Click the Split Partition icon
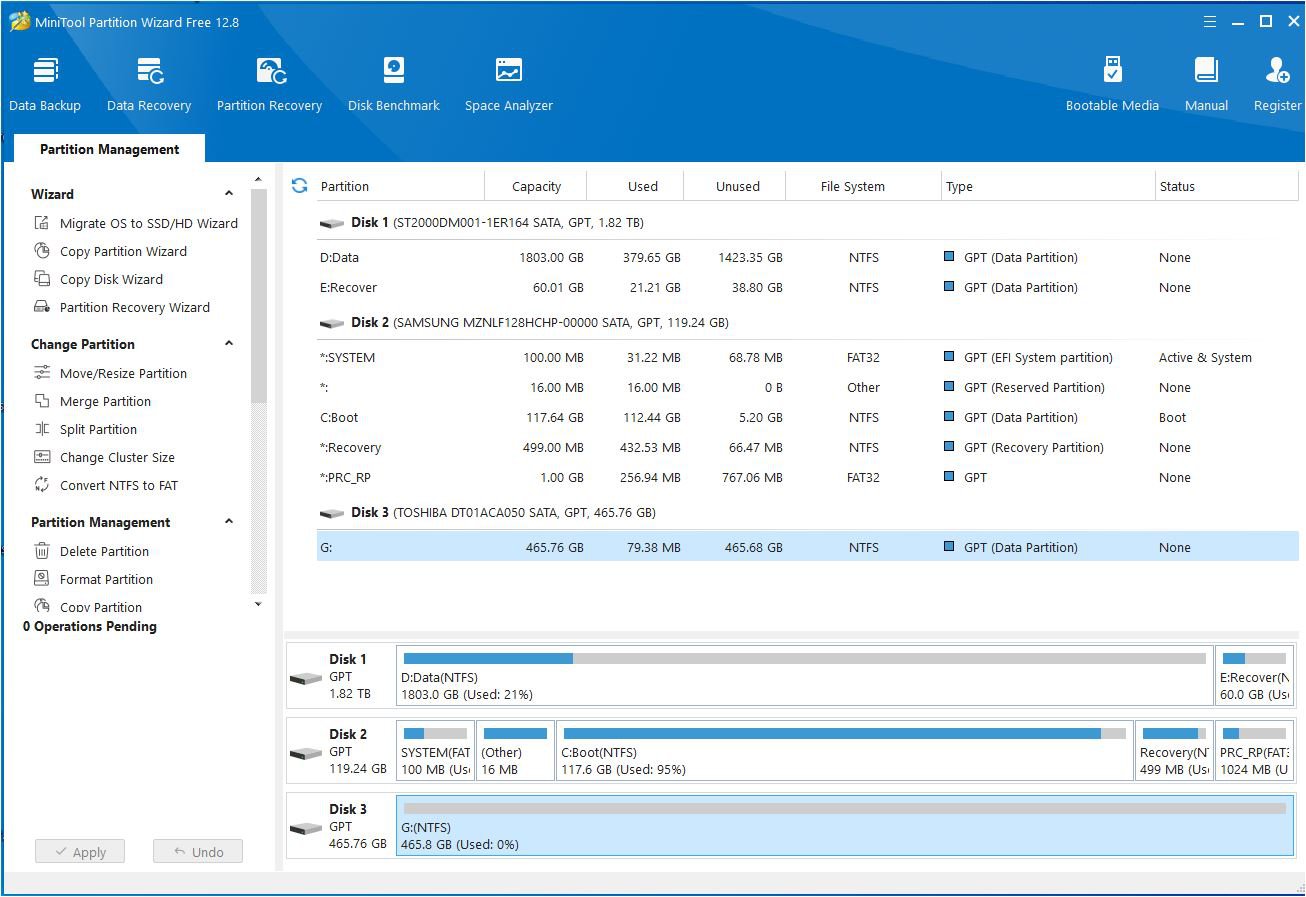1306x897 pixels. point(42,429)
